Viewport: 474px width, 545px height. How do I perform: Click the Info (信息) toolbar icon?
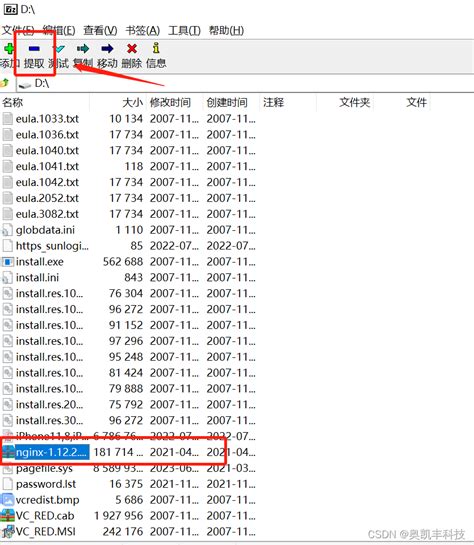tap(156, 48)
